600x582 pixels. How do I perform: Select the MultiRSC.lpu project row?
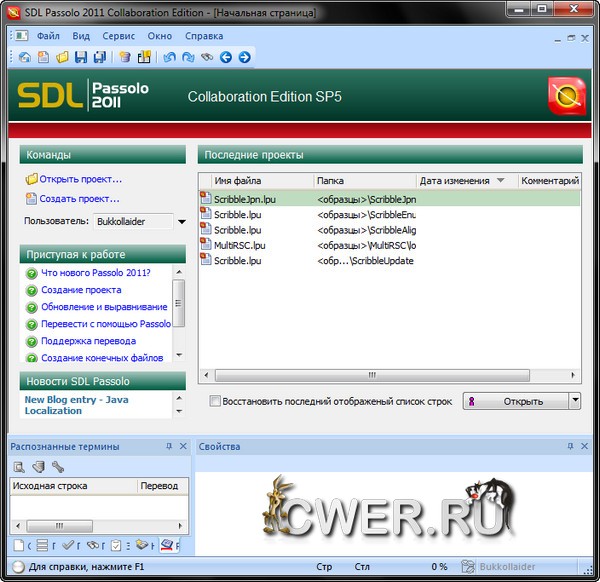tap(240, 245)
